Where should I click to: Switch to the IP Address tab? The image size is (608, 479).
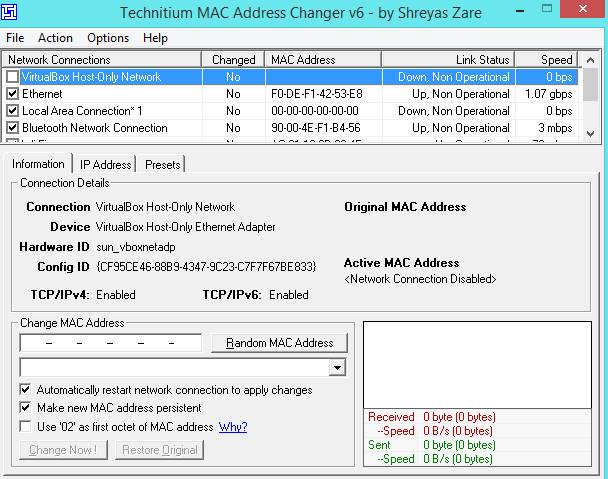coord(105,165)
